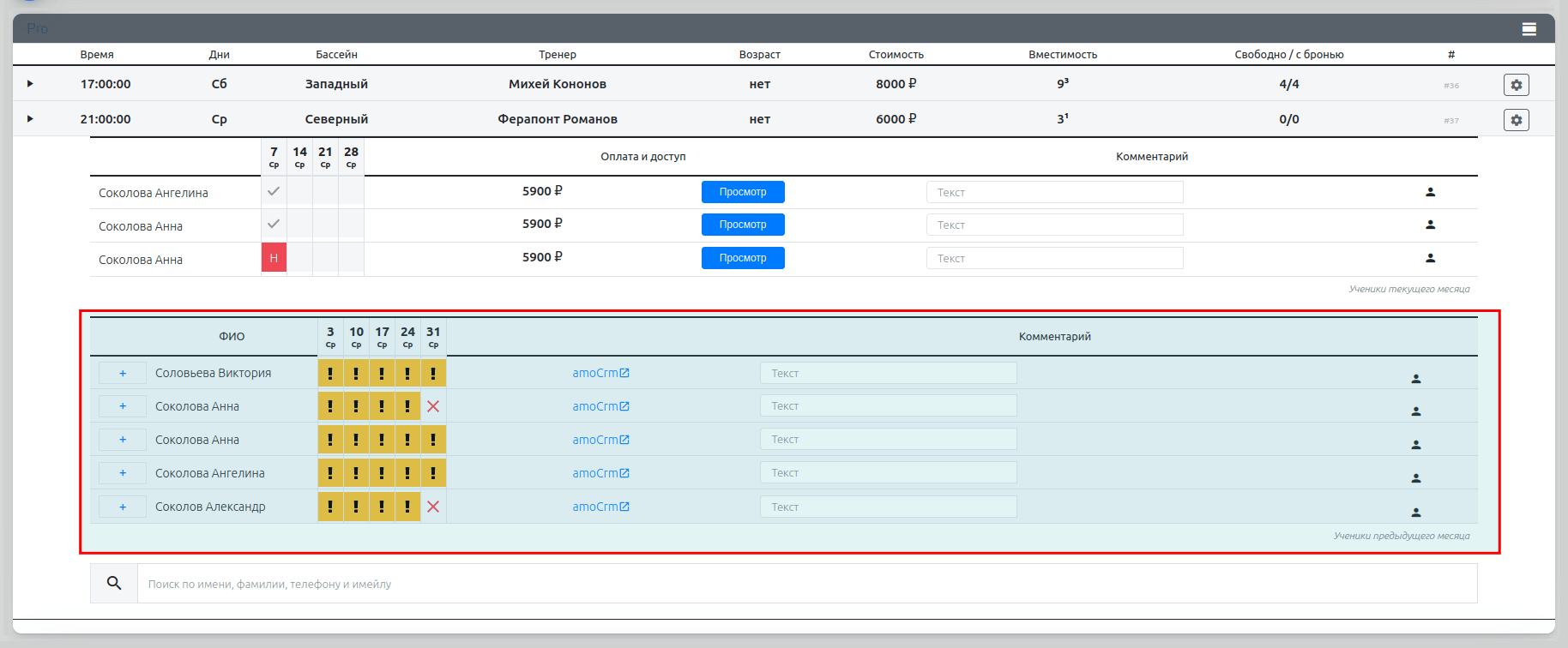Image resolution: width=1568 pixels, height=648 pixels.
Task: Open gear settings for the 21:00:00 group
Action: (x=1516, y=120)
